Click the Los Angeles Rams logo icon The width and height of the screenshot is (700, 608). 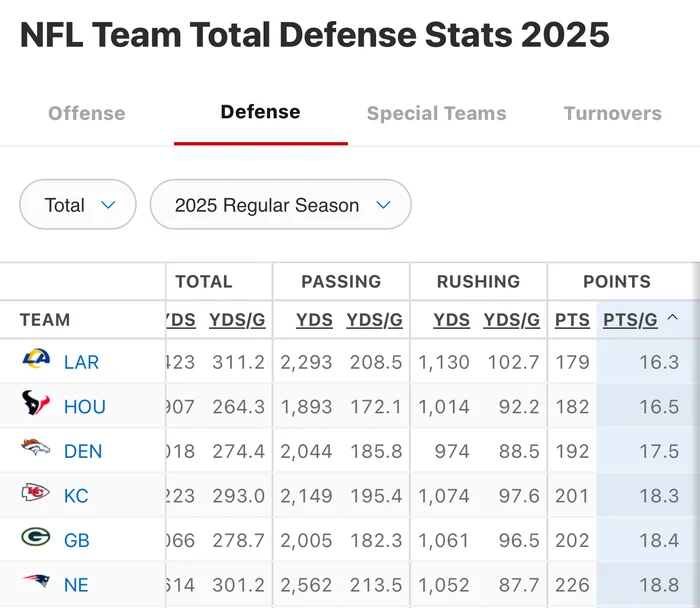tap(36, 361)
